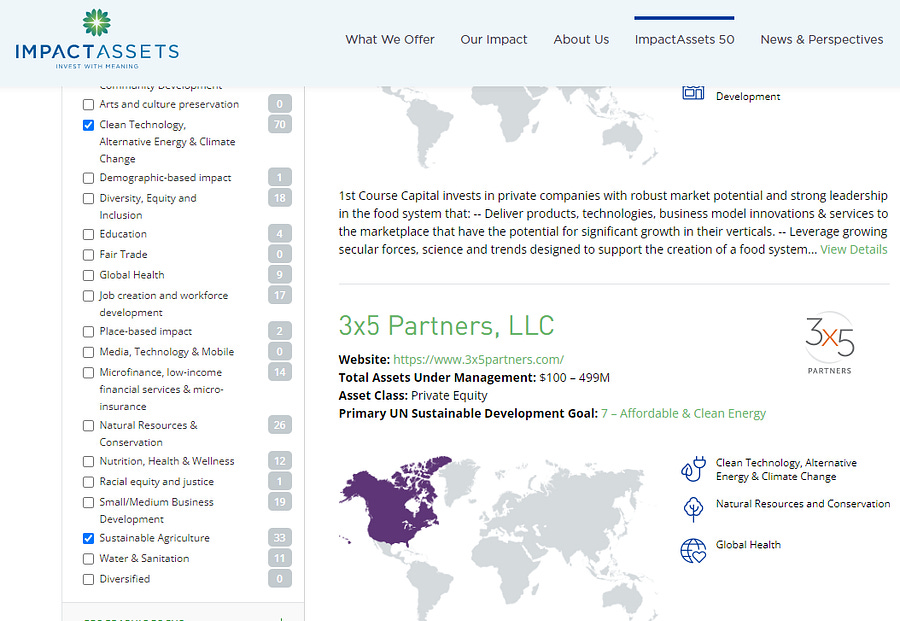The height and width of the screenshot is (621, 900).
Task: Open the About Us menu
Action: (x=581, y=40)
